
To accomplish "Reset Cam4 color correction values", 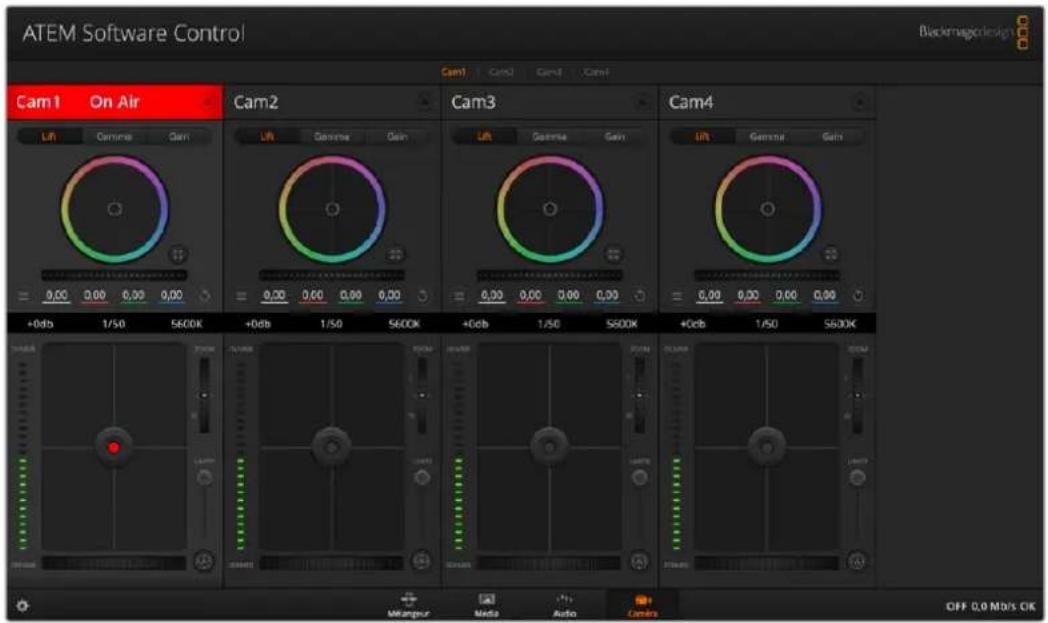I will click(858, 295).
